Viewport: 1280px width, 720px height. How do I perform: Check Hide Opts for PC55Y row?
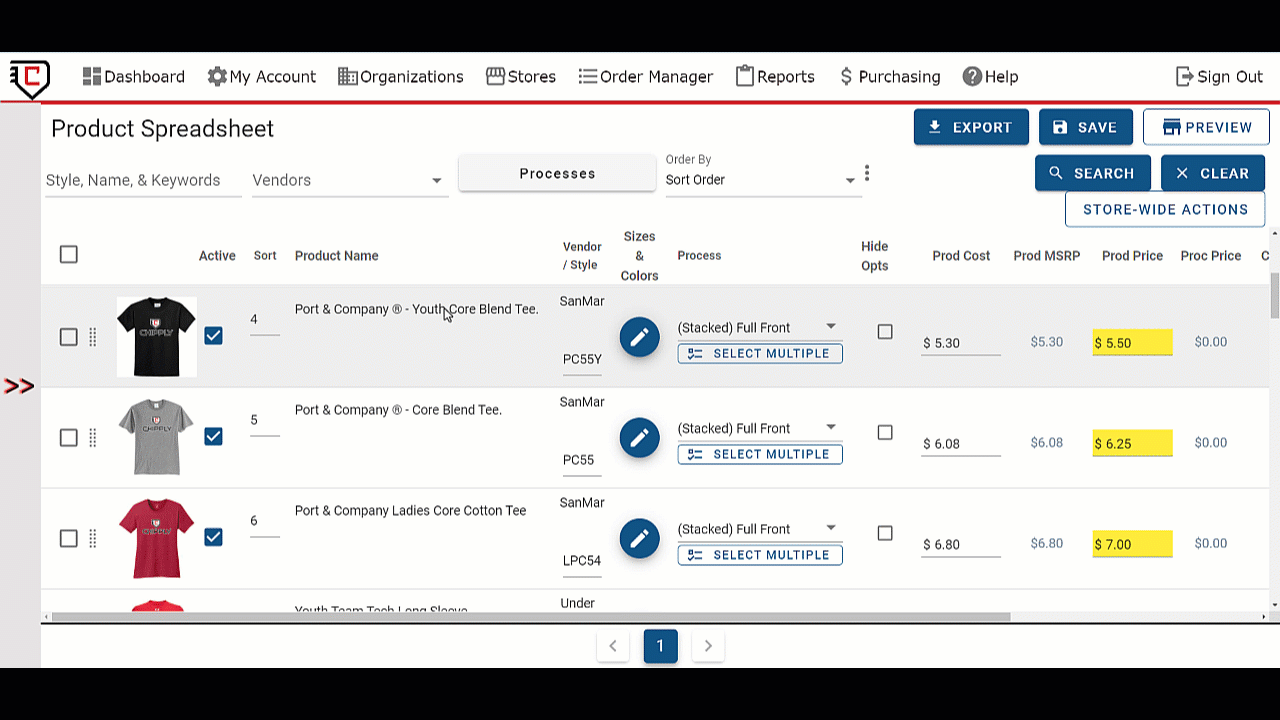point(885,332)
